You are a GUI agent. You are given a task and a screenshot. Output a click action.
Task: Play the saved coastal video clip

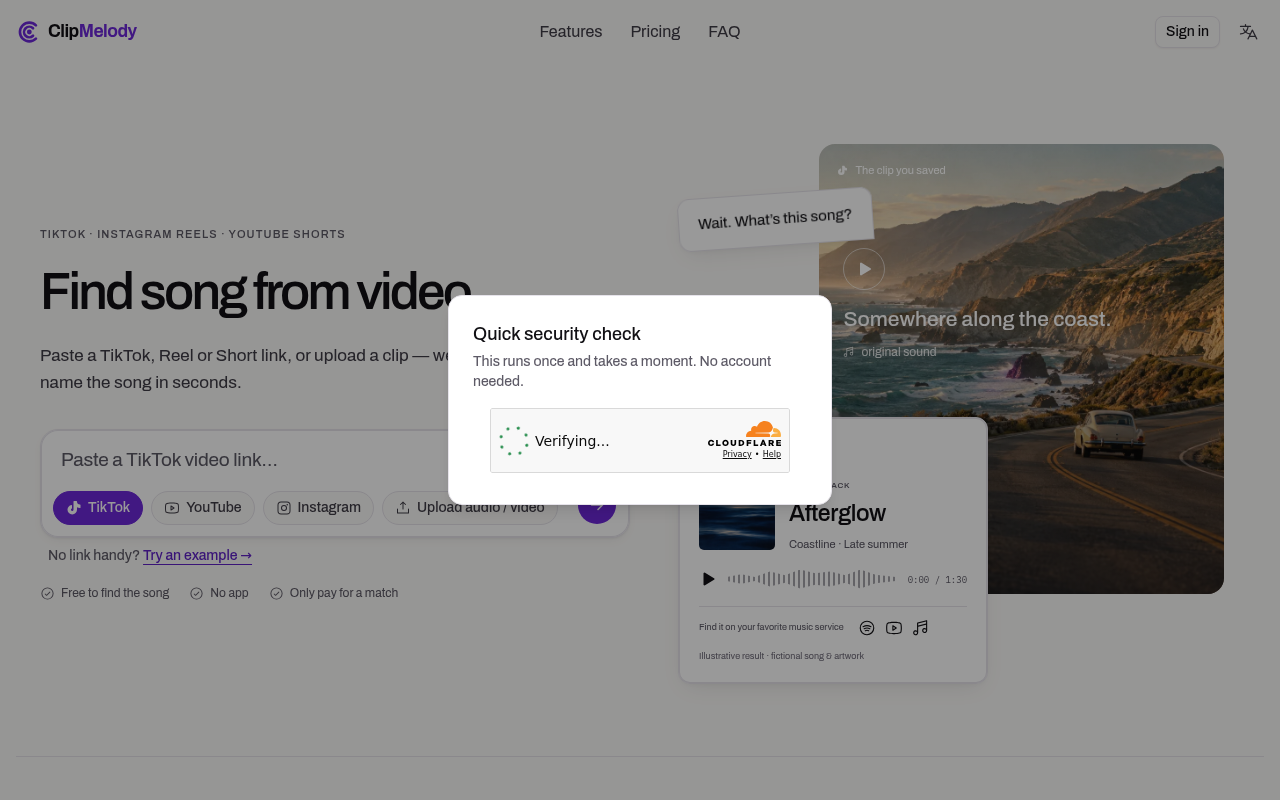click(x=864, y=269)
